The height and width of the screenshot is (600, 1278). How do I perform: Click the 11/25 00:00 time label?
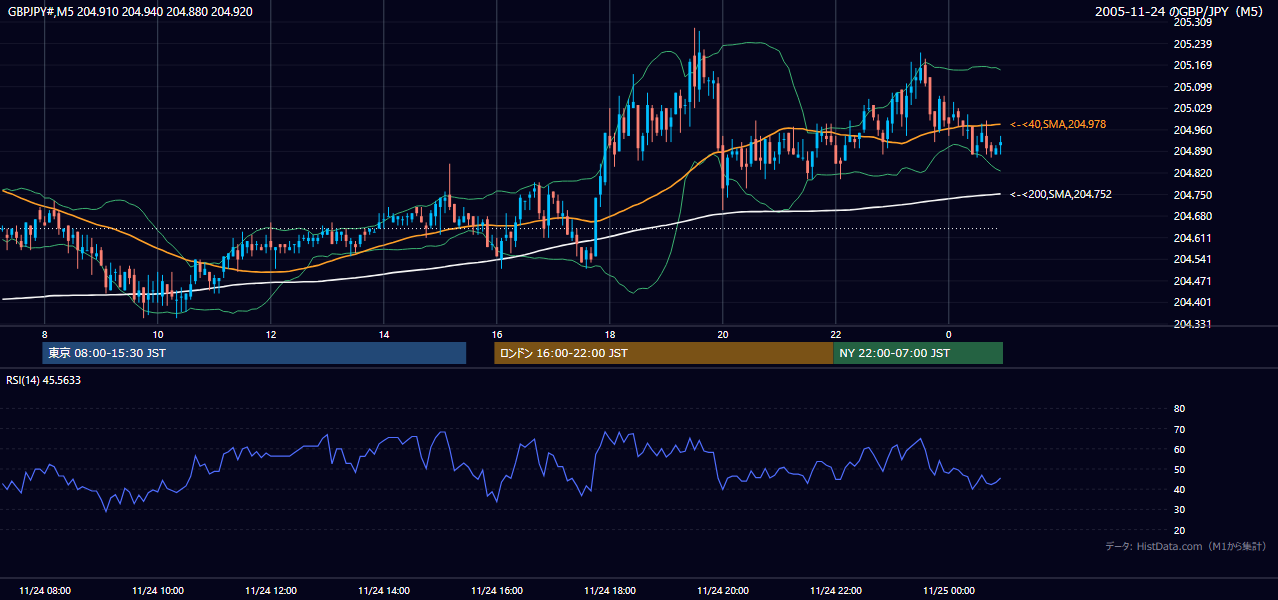click(x=949, y=590)
